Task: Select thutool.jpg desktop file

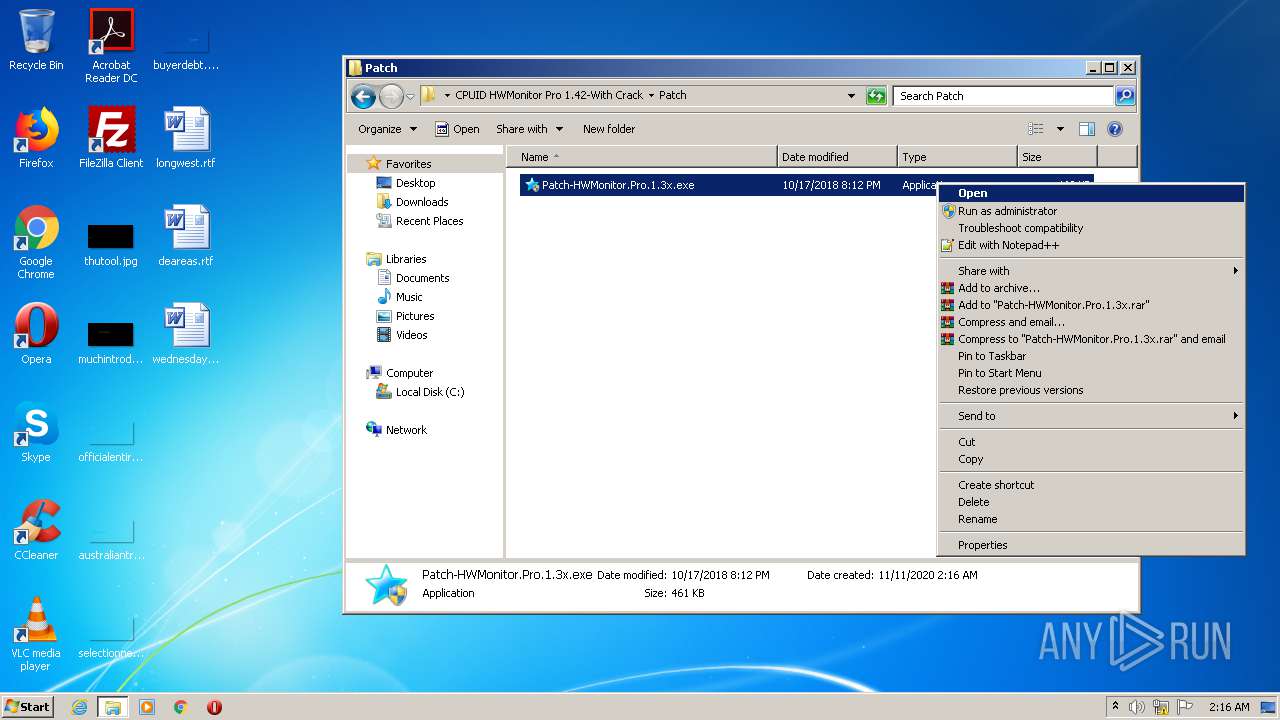Action: 111,242
